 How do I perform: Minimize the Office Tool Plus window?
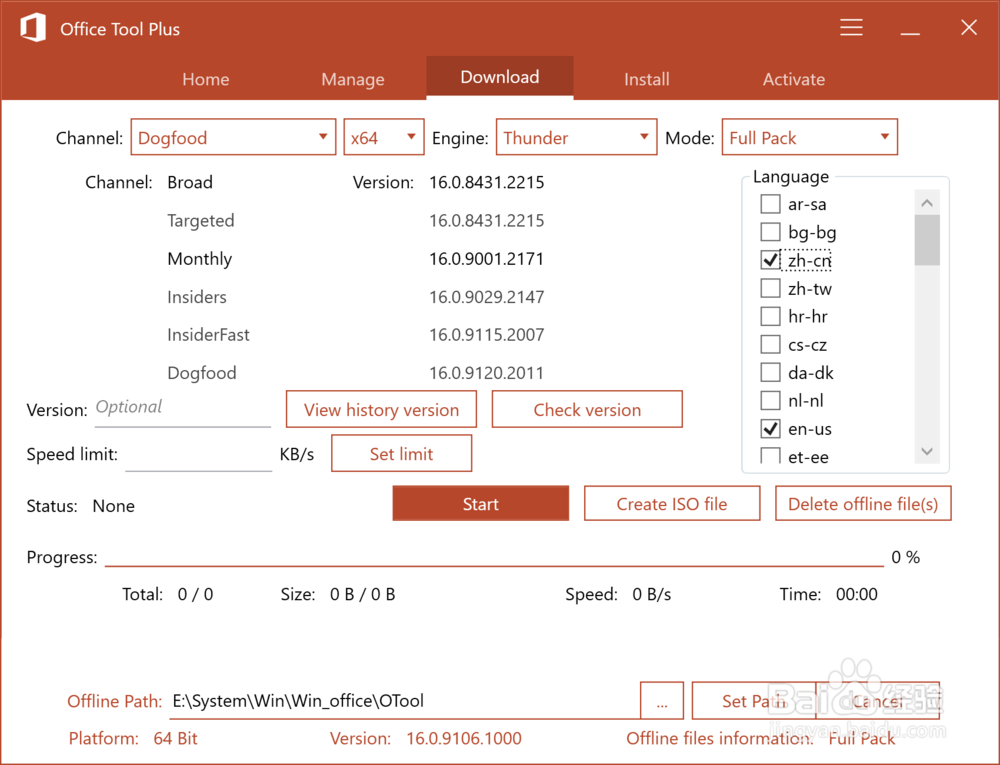tap(910, 33)
